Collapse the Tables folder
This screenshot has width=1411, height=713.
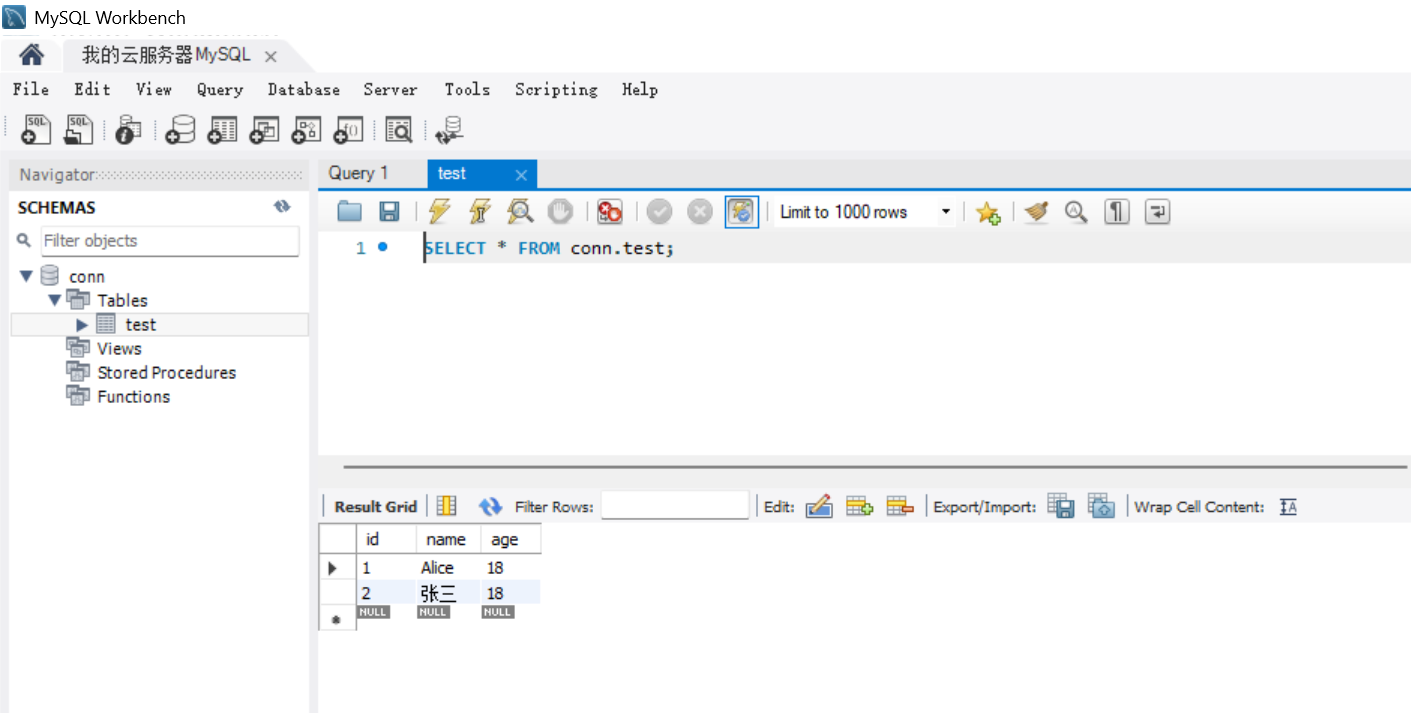coord(54,300)
